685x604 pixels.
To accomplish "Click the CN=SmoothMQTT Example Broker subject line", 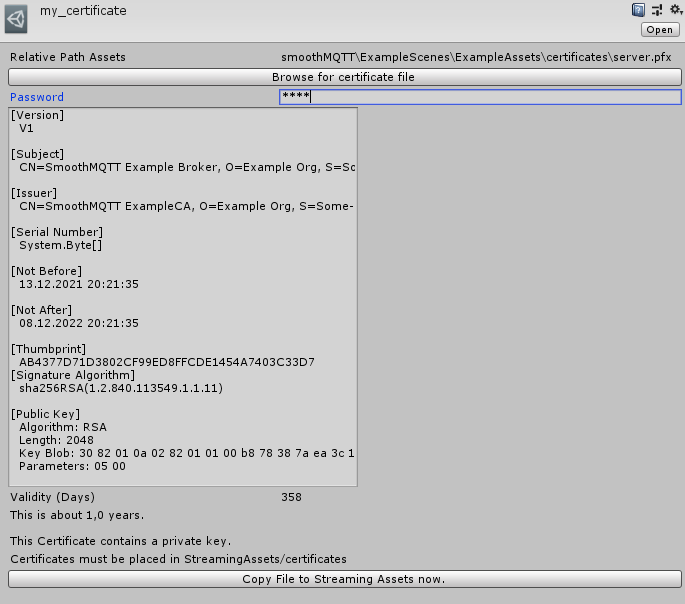I will [x=187, y=167].
